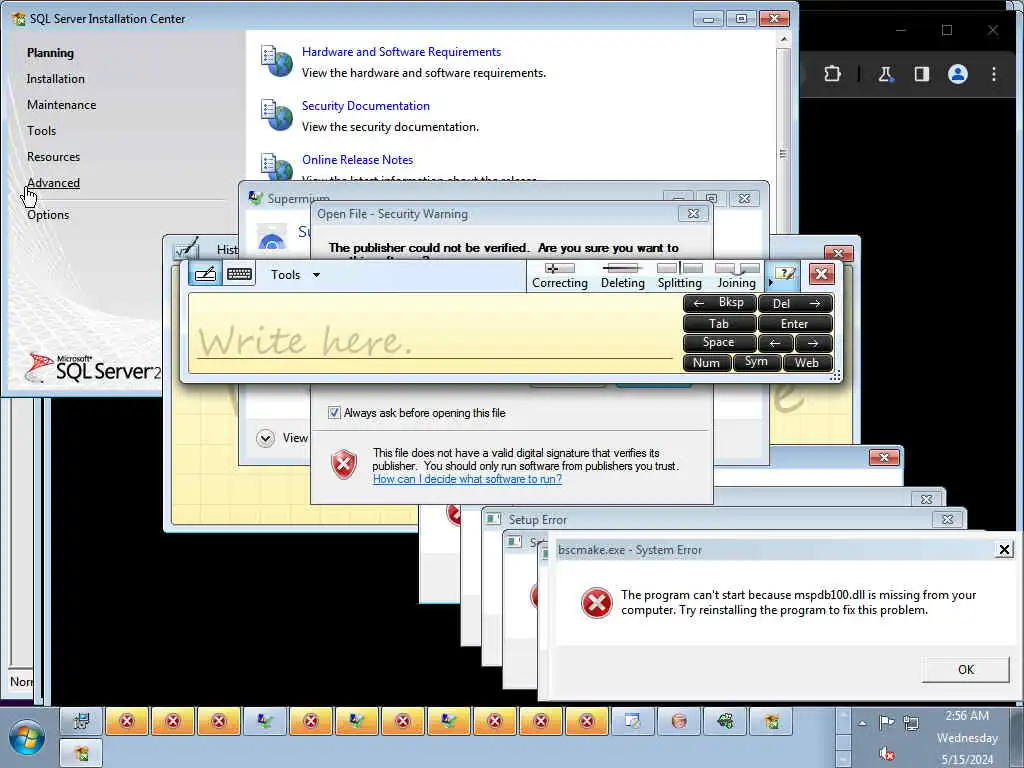Image resolution: width=1024 pixels, height=768 pixels.
Task: Click the scroll up arrow in Installation Center
Action: (784, 39)
